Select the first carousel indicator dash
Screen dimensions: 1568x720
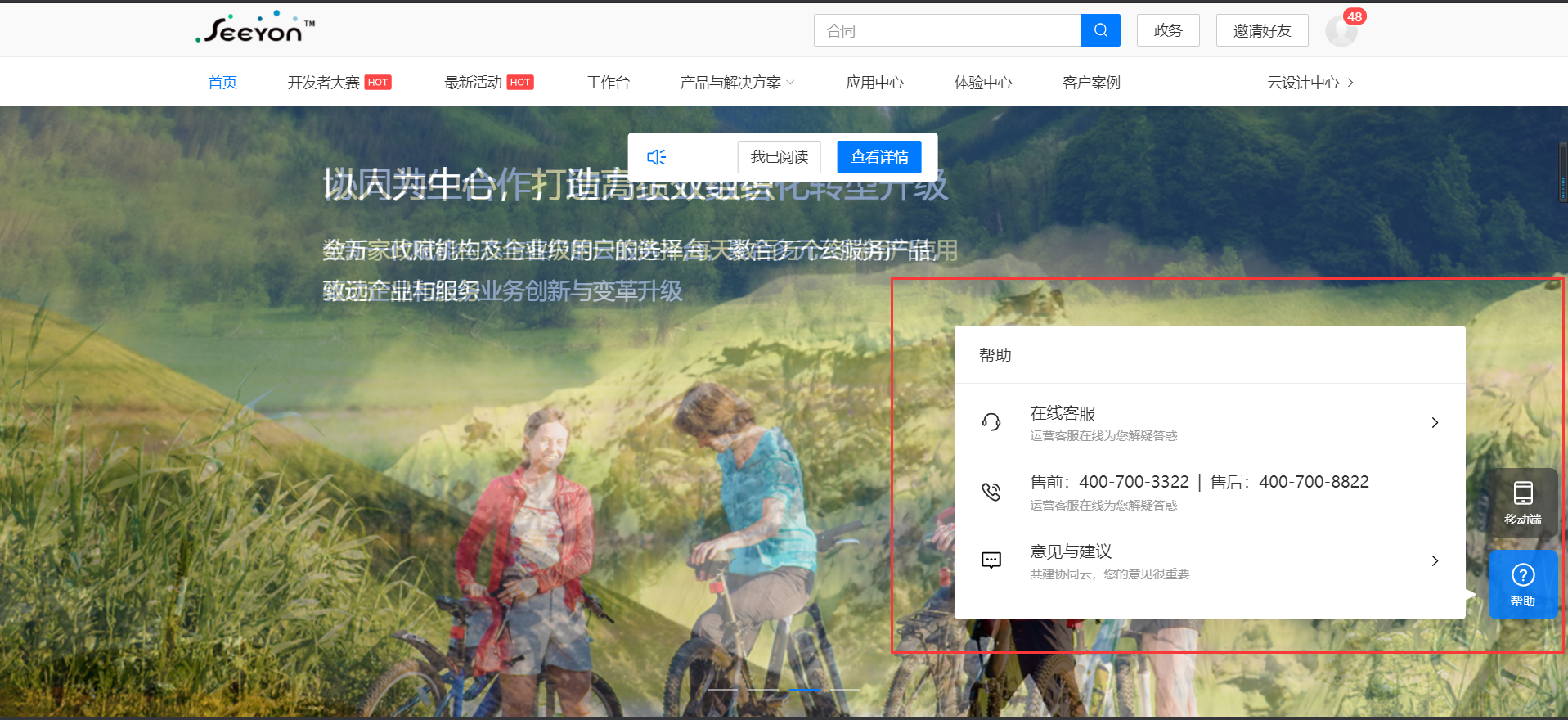point(722,690)
